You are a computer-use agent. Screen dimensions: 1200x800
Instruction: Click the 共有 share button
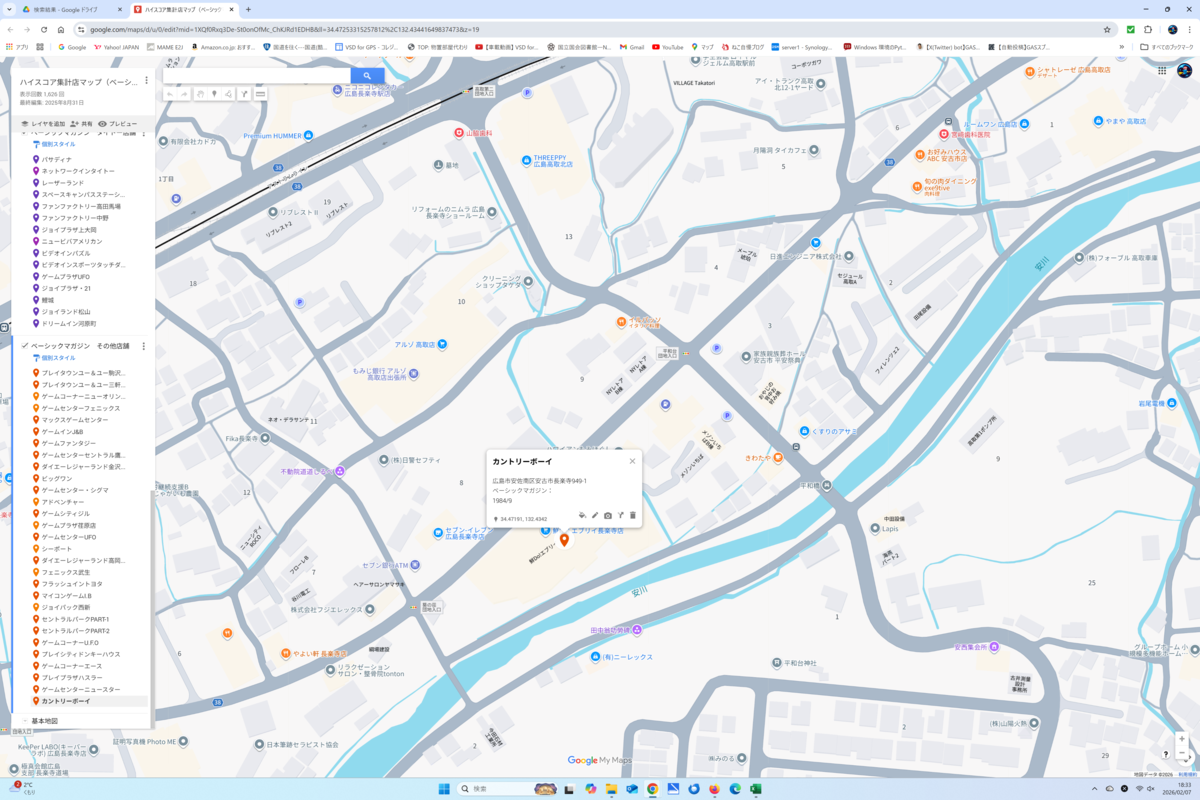click(82, 123)
